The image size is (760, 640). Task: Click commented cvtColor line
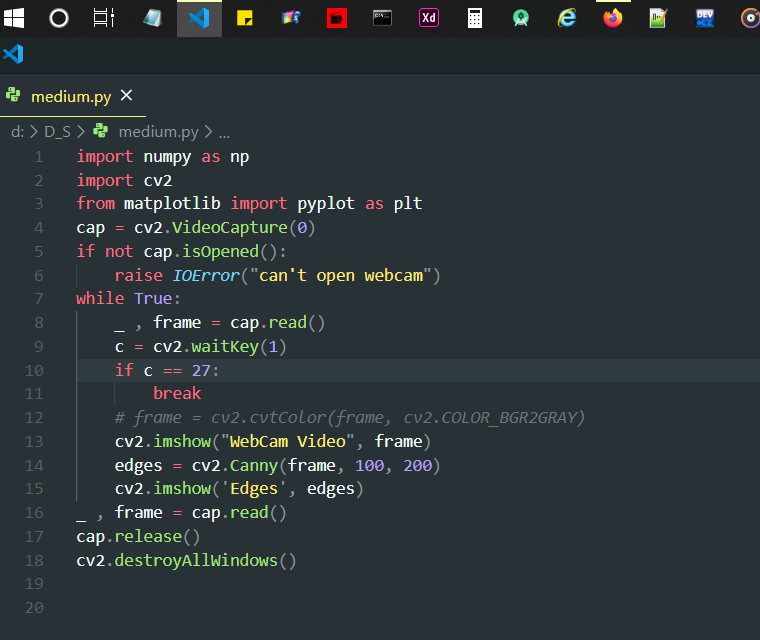[x=349, y=417]
